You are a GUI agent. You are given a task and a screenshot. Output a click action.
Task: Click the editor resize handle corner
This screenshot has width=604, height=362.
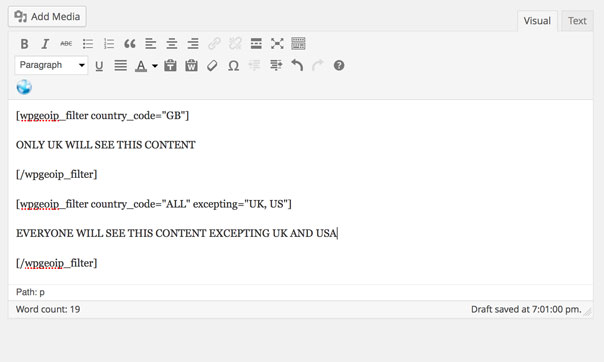pos(587,312)
